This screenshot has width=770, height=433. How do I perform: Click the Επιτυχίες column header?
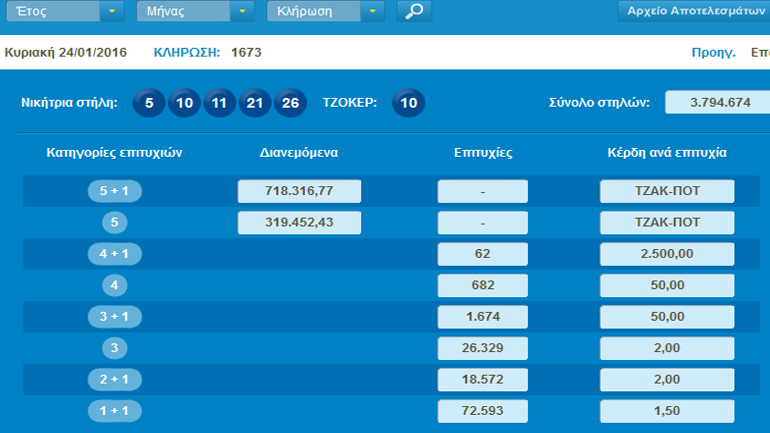pos(483,153)
